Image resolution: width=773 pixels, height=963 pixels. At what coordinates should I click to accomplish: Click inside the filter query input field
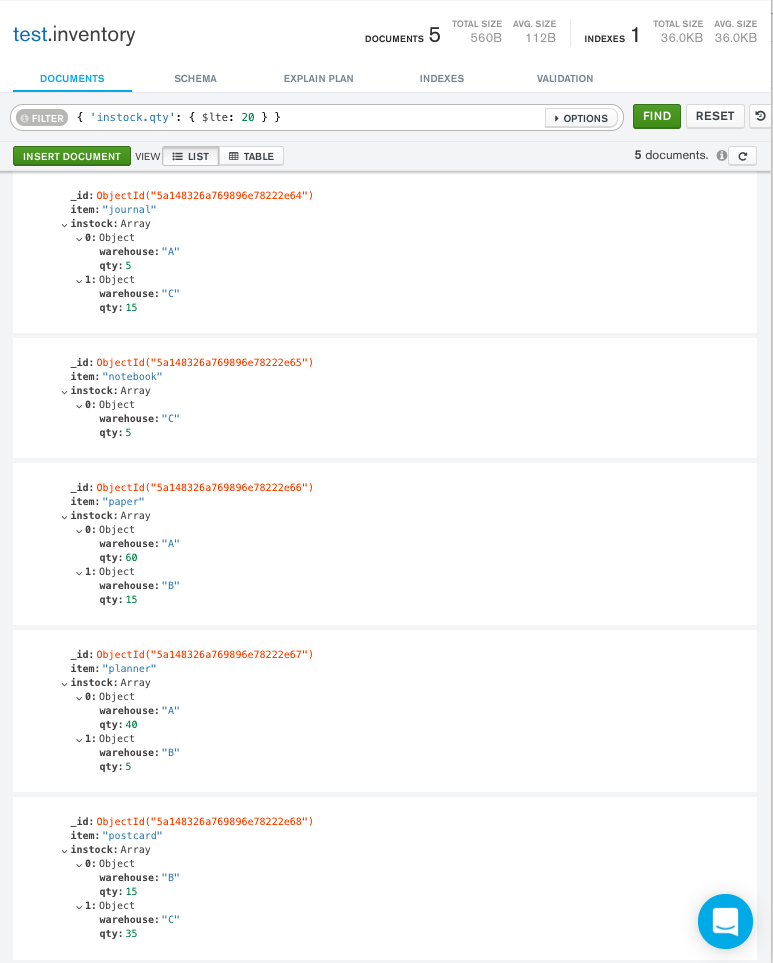tap(300, 116)
